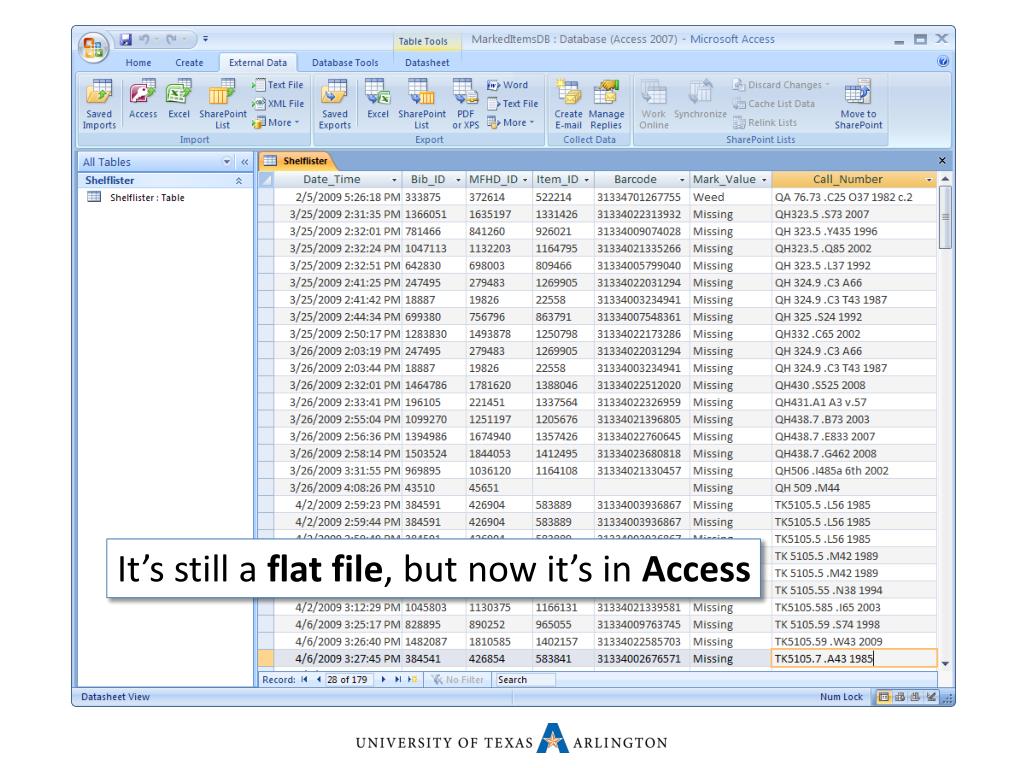Image resolution: width=1024 pixels, height=768 pixels.
Task: Open Saved Exports
Action: pyautogui.click(x=334, y=104)
